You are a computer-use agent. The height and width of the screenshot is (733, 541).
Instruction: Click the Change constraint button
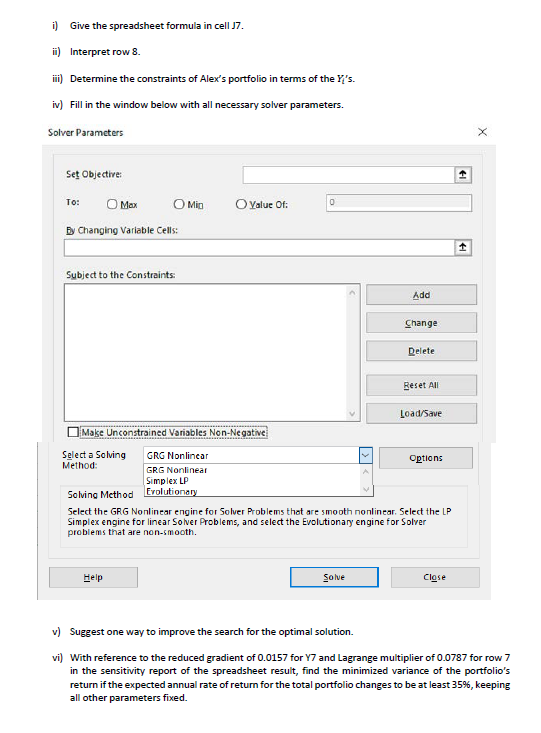421,323
